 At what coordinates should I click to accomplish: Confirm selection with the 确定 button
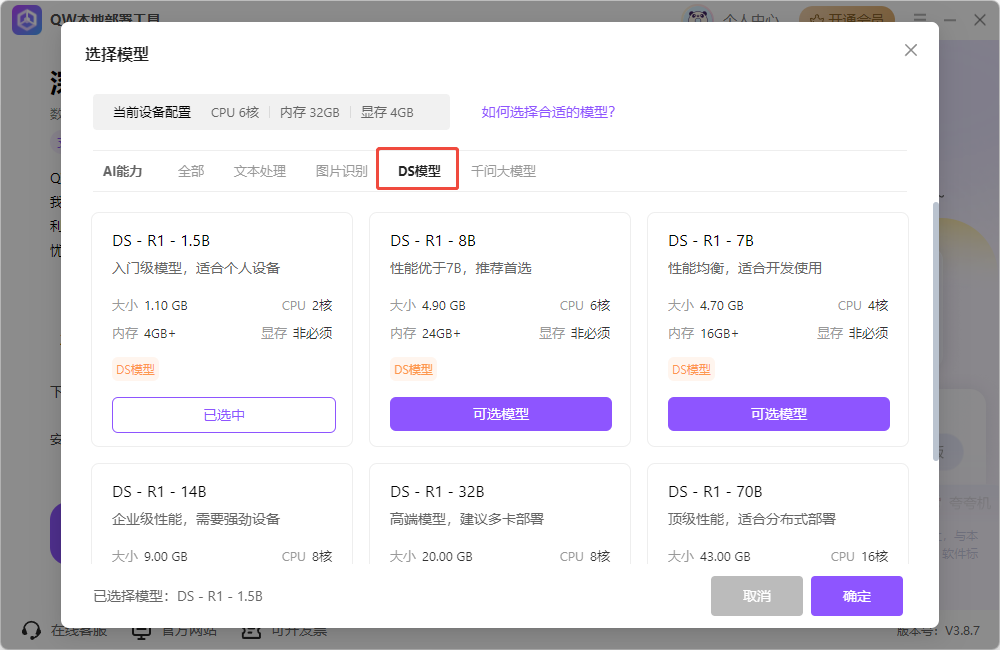click(x=857, y=596)
